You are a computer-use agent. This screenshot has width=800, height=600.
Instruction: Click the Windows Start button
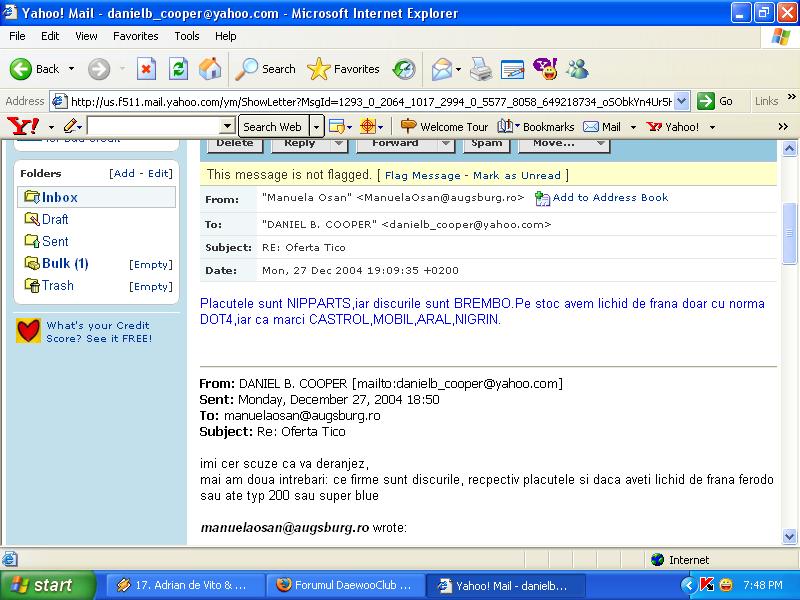click(47, 585)
